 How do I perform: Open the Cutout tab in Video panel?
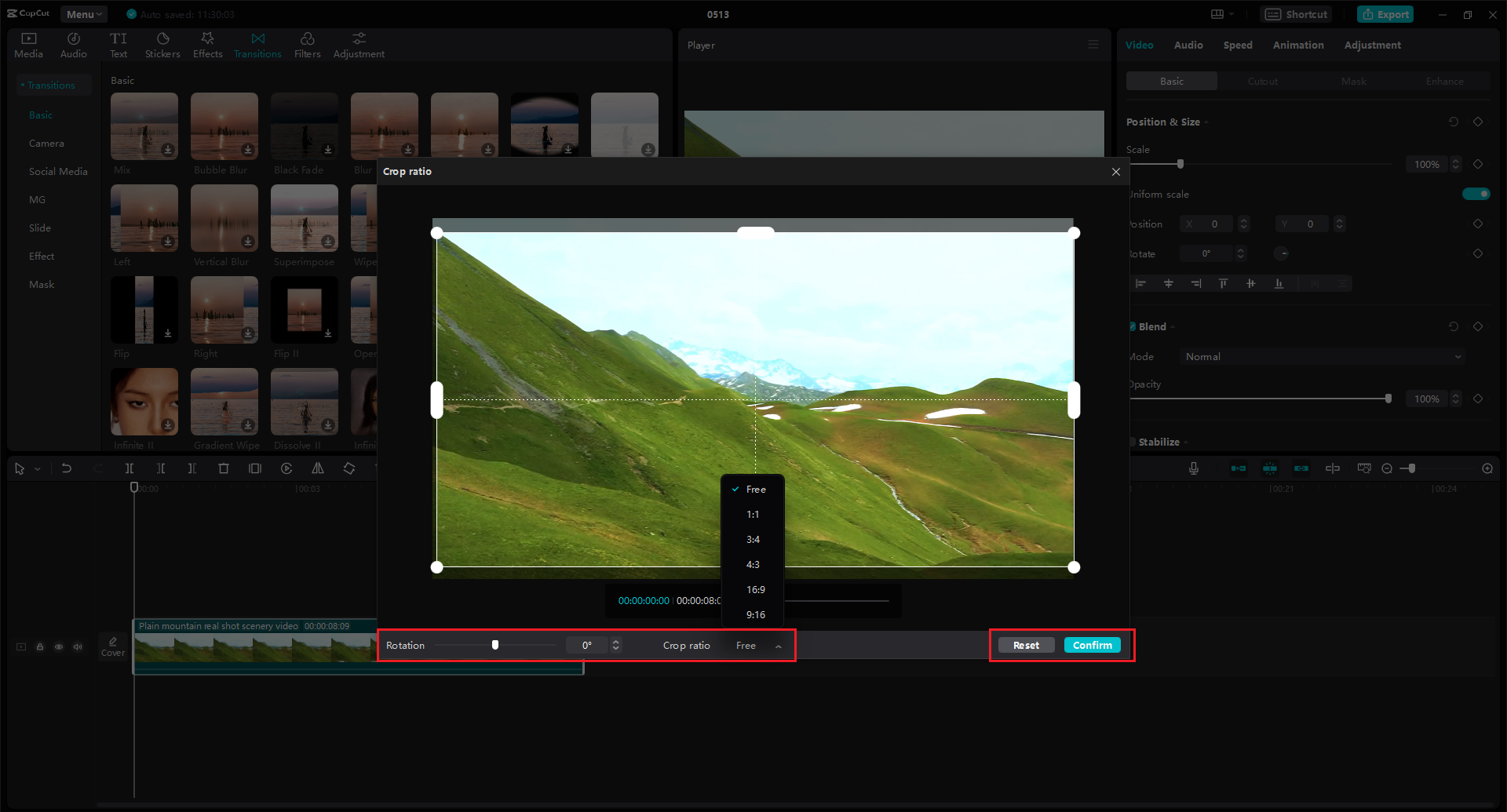[x=1262, y=81]
